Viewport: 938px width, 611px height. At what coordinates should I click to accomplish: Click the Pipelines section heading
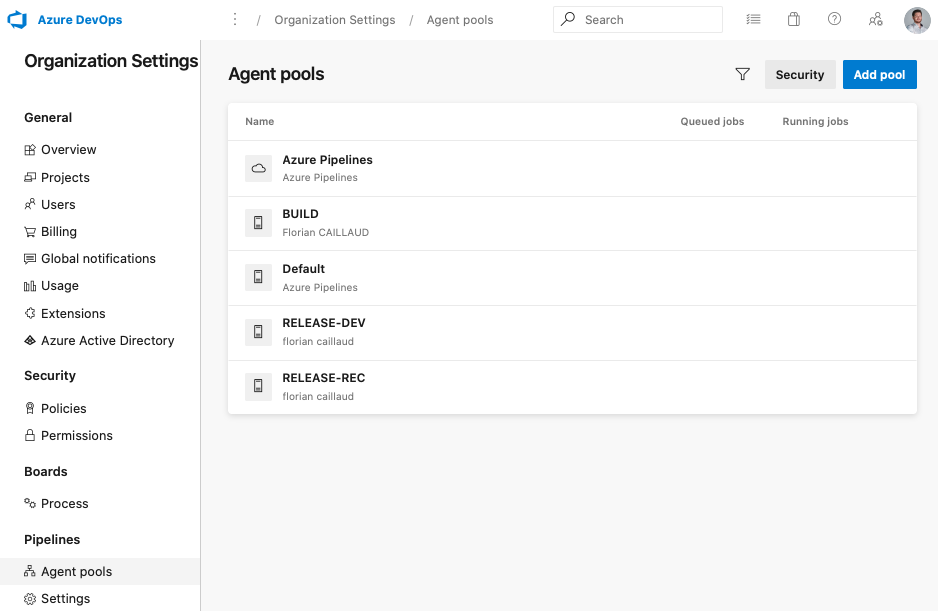click(x=52, y=540)
